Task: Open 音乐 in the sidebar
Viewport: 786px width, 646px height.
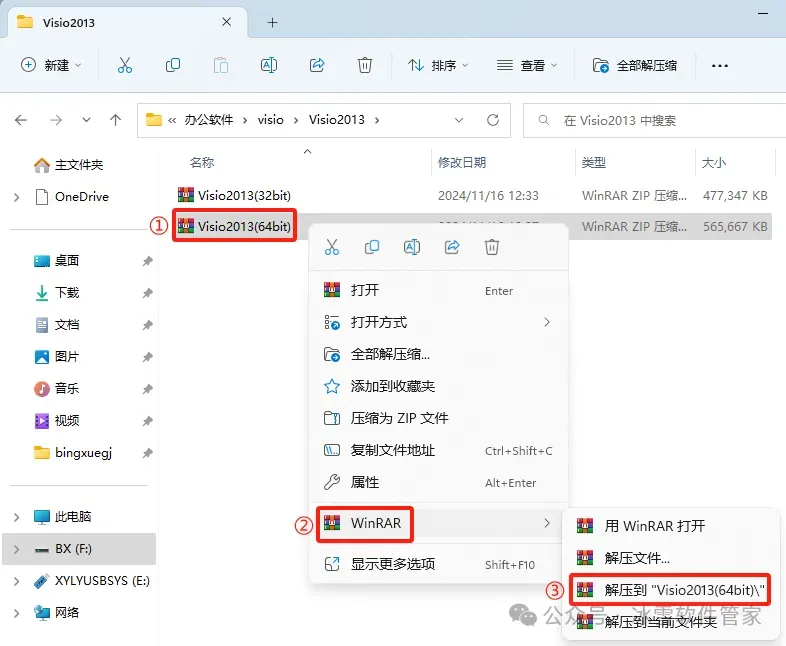Action: point(57,388)
